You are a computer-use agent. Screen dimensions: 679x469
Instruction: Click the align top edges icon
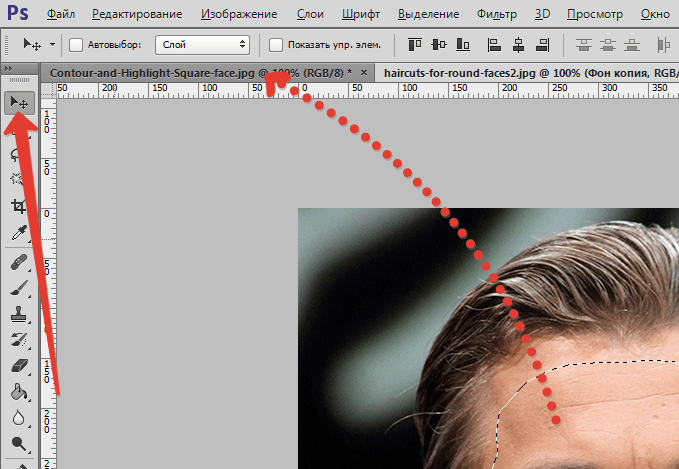(414, 44)
